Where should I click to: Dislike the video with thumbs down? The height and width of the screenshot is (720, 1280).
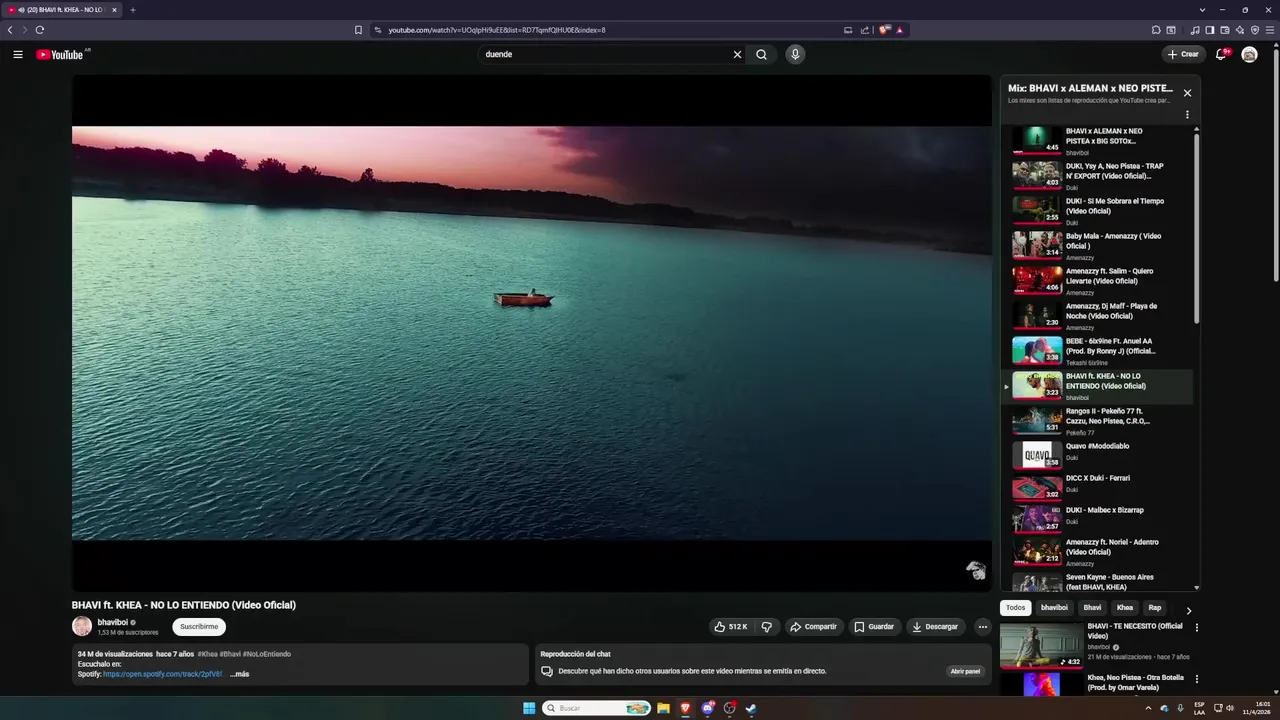click(767, 627)
